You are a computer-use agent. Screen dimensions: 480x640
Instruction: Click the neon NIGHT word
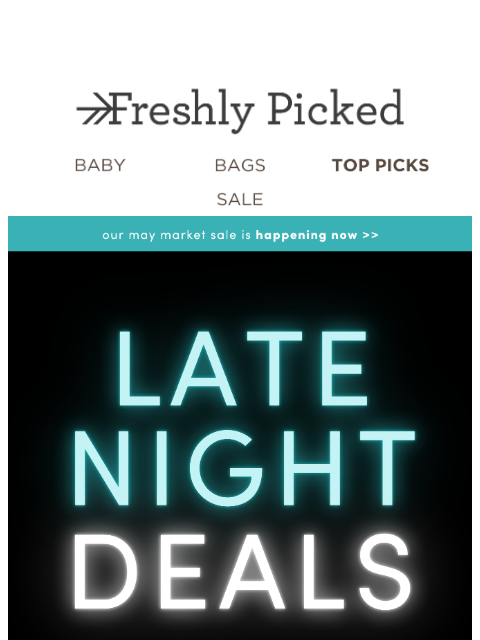tap(244, 468)
